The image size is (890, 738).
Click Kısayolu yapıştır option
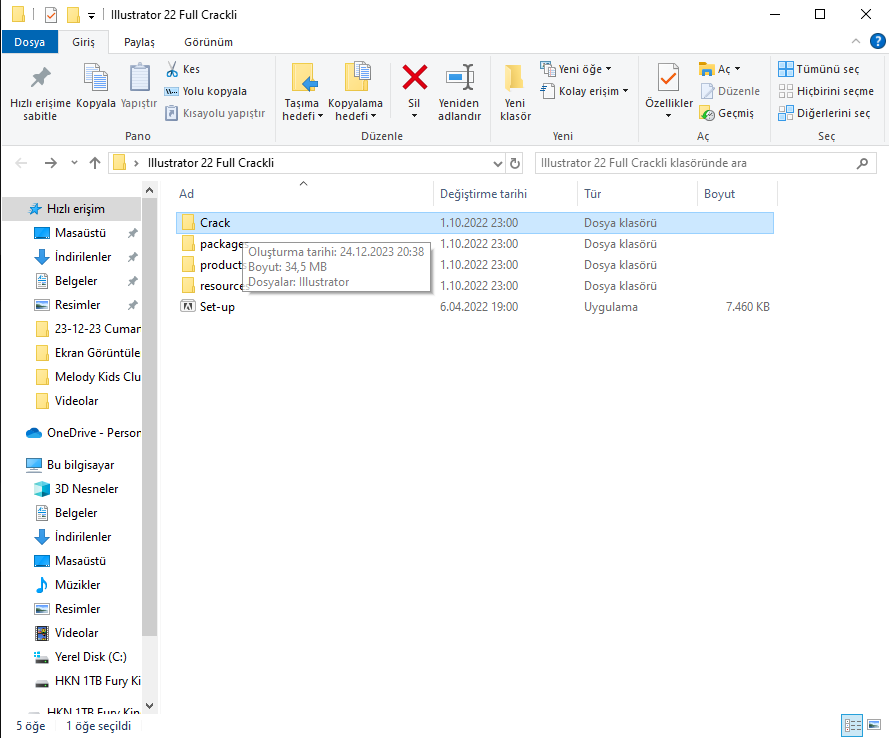point(215,114)
